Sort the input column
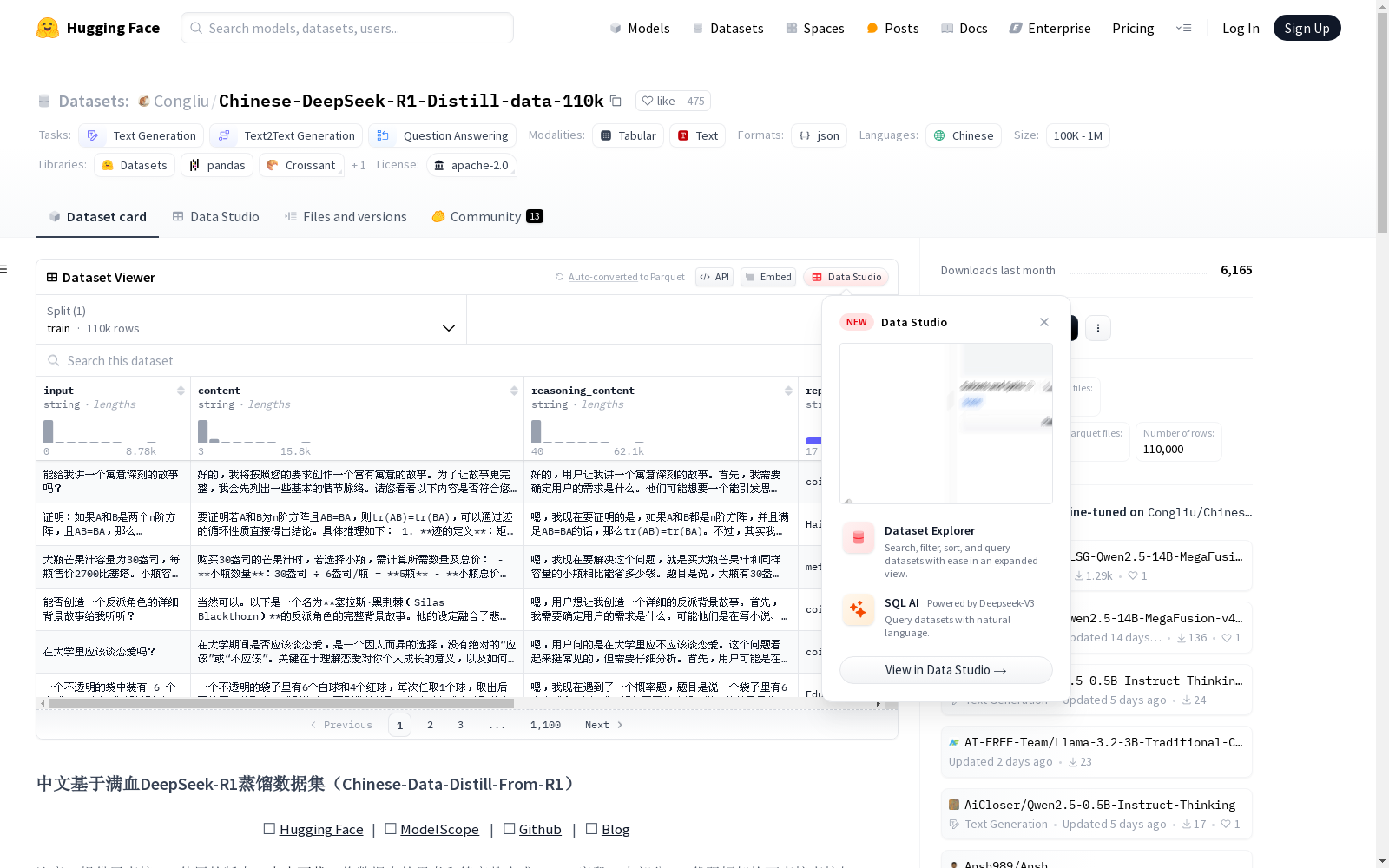 181,391
